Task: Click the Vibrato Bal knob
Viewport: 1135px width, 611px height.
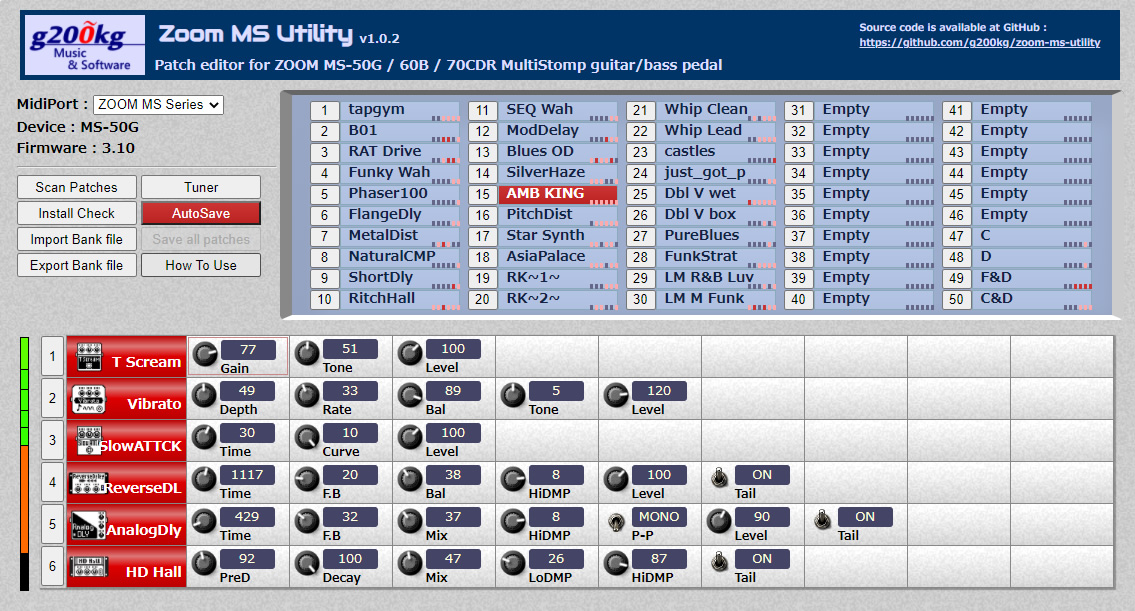Action: 410,395
